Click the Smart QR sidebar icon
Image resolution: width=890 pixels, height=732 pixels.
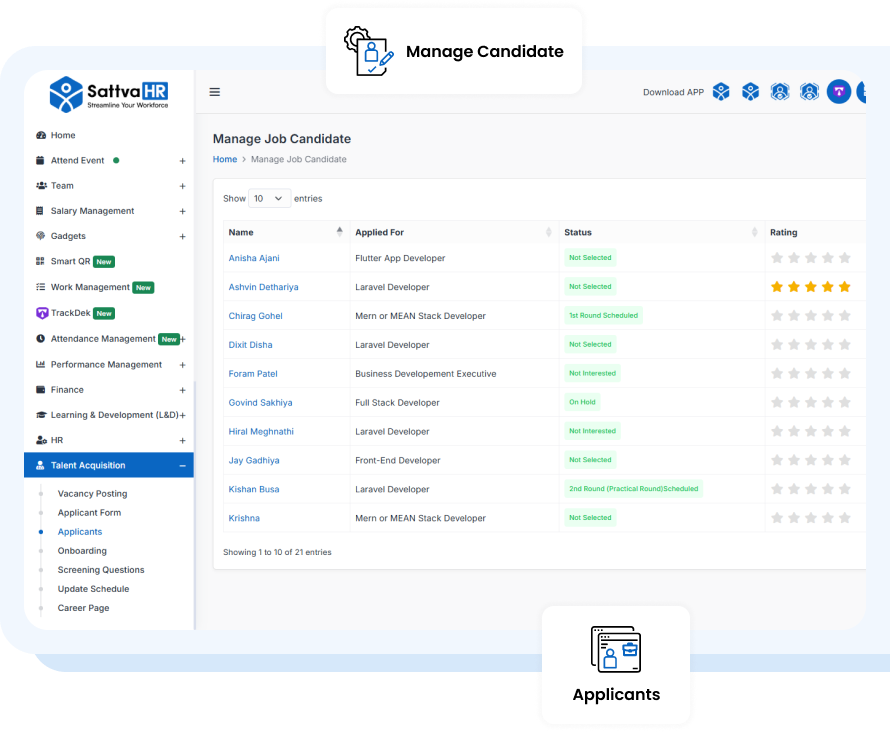pyautogui.click(x=41, y=262)
